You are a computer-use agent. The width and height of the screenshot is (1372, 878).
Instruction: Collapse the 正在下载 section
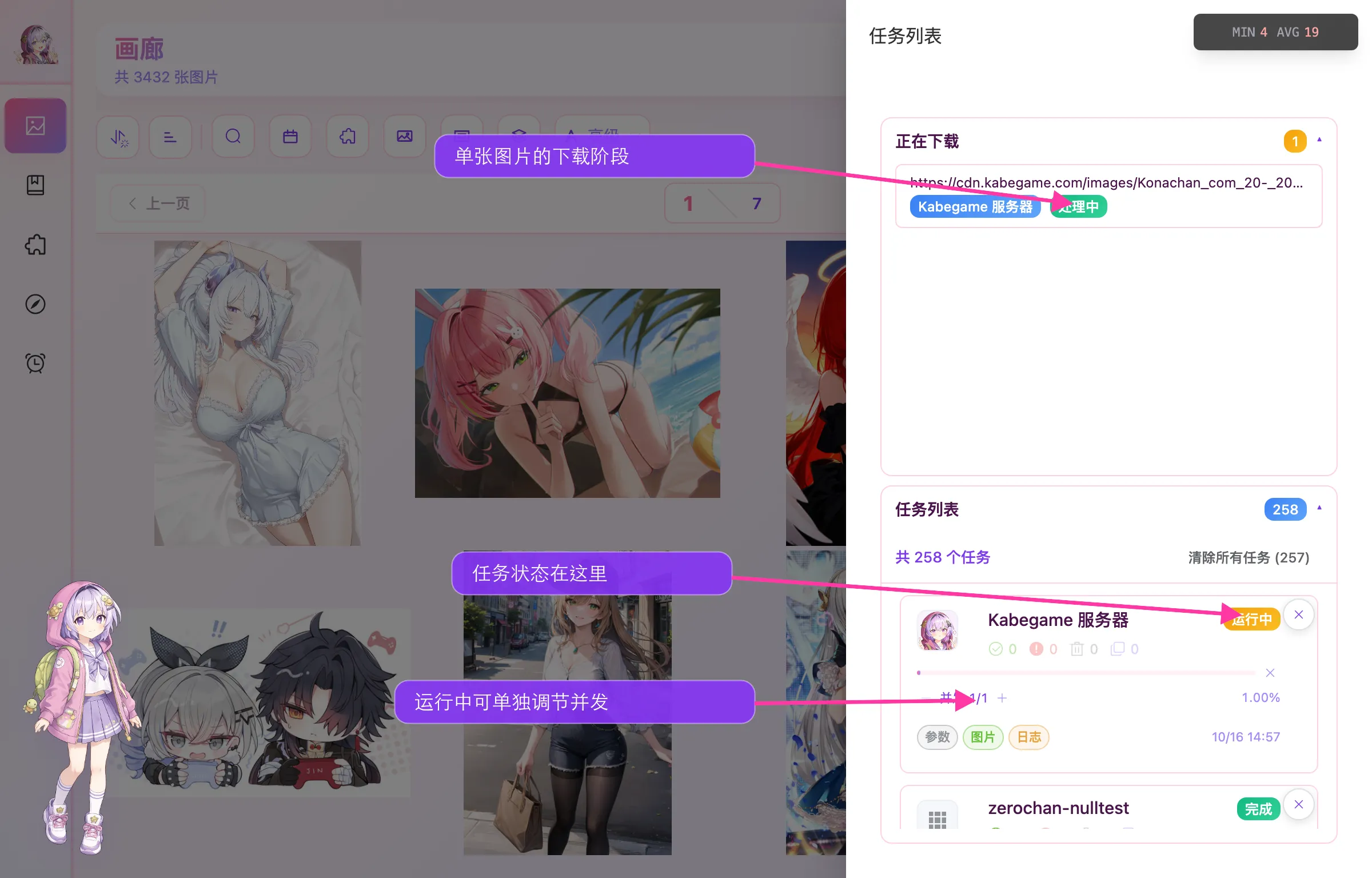(x=1319, y=140)
